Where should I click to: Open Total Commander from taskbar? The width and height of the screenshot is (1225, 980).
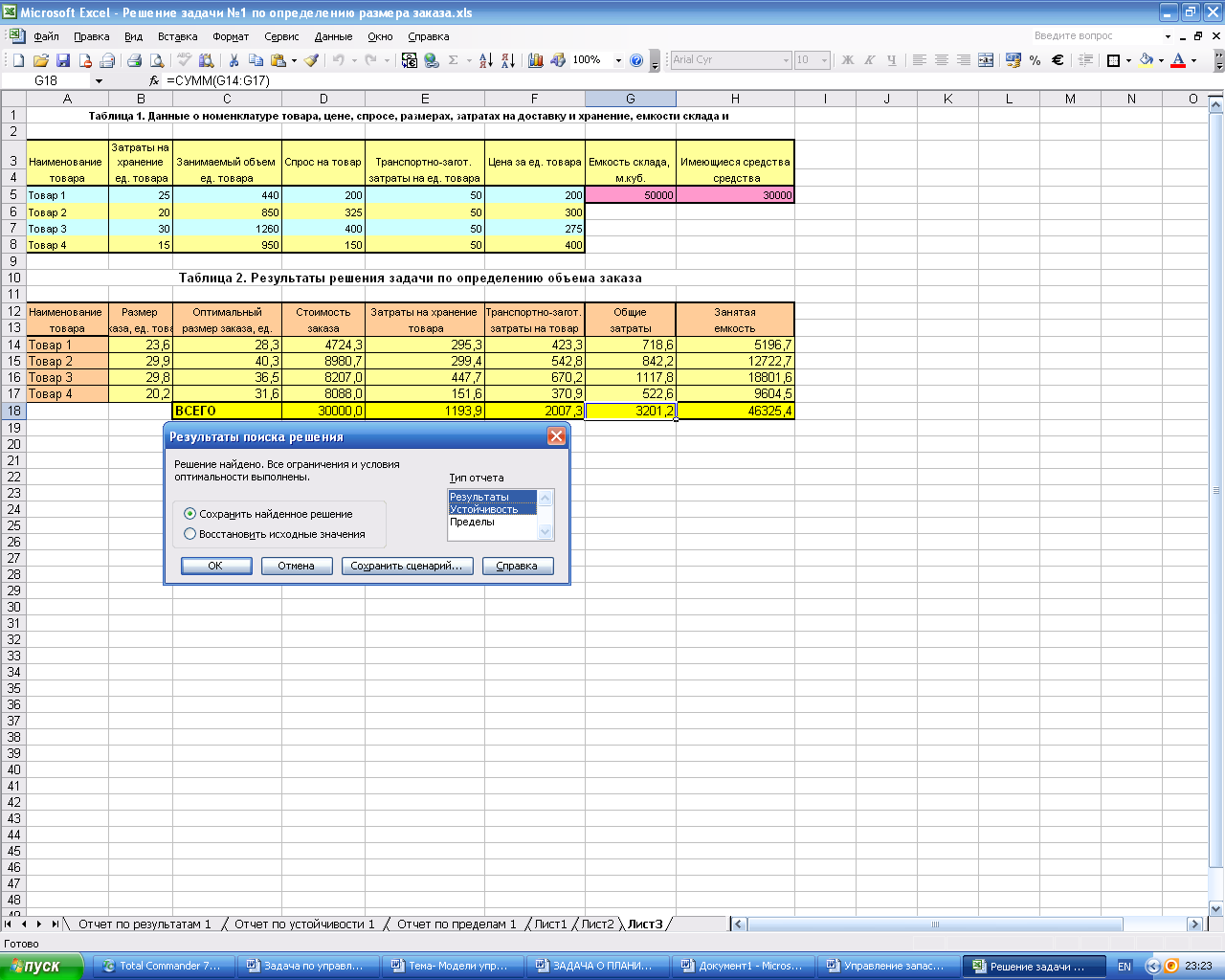pos(163,967)
